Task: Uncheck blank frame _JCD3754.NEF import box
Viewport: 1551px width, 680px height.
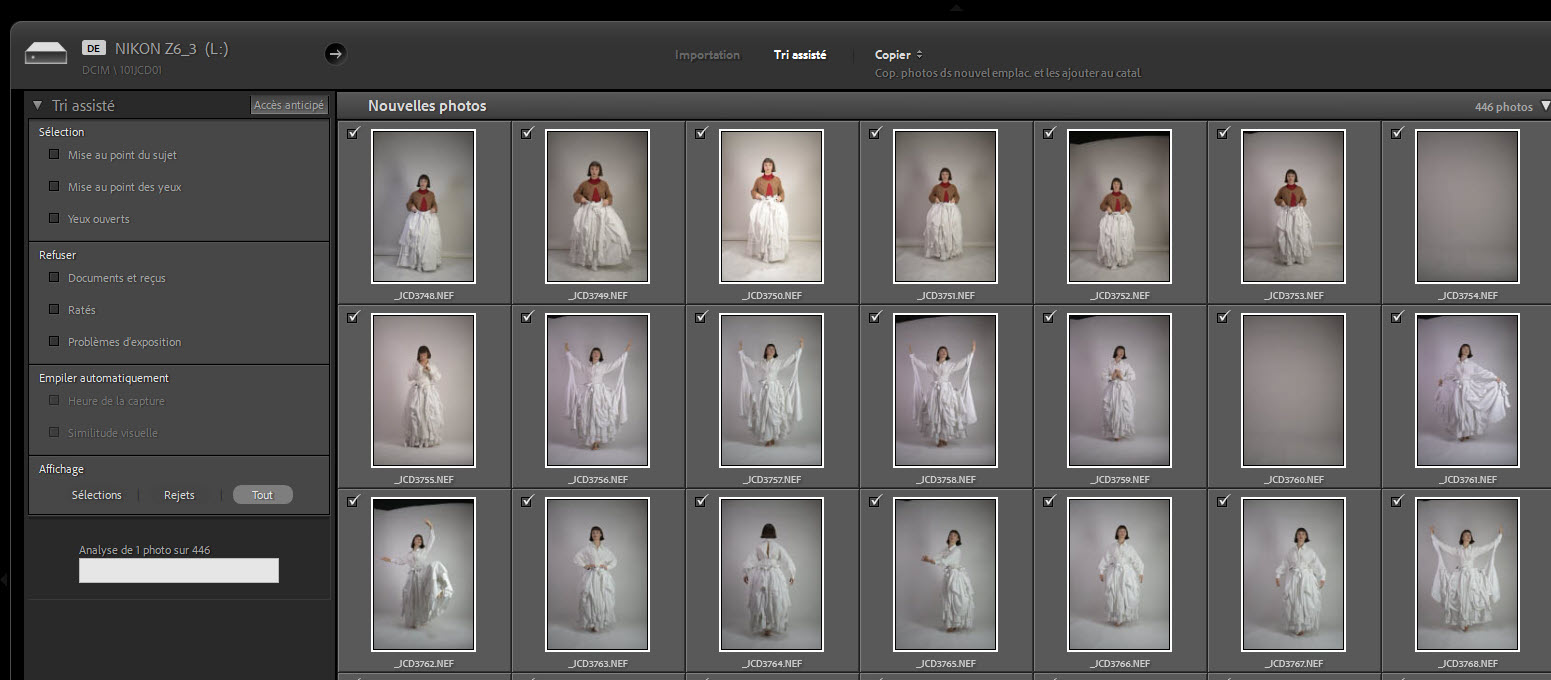Action: click(1397, 133)
